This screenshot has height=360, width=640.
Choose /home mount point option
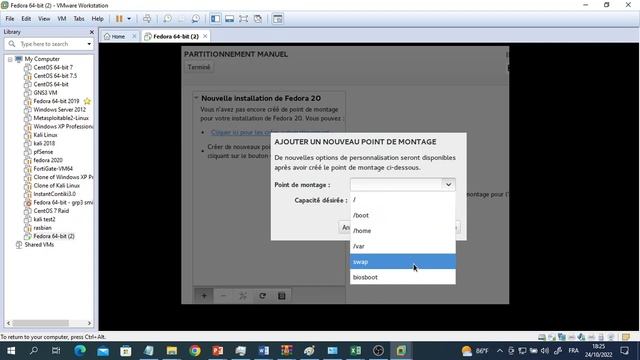402,231
